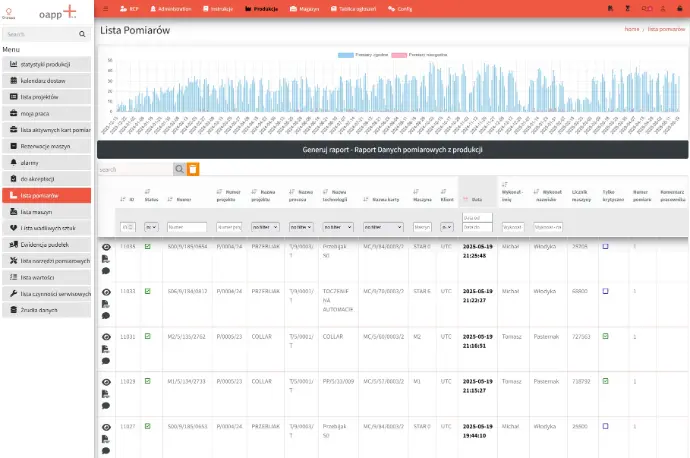
Task: Click the eye icon for measurement 11027
Action: pyautogui.click(x=106, y=427)
